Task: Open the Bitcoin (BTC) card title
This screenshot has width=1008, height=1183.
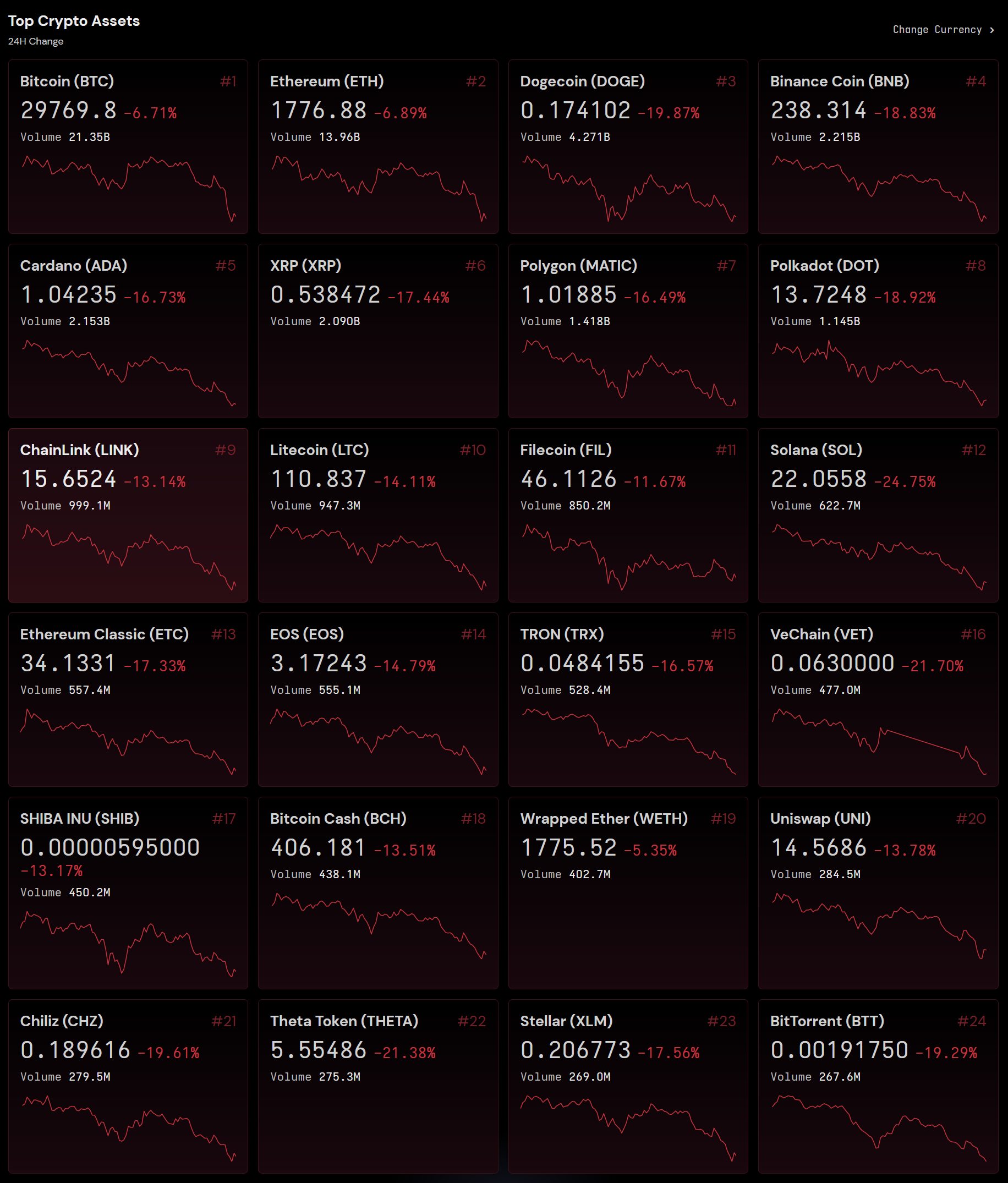Action: coord(67,81)
